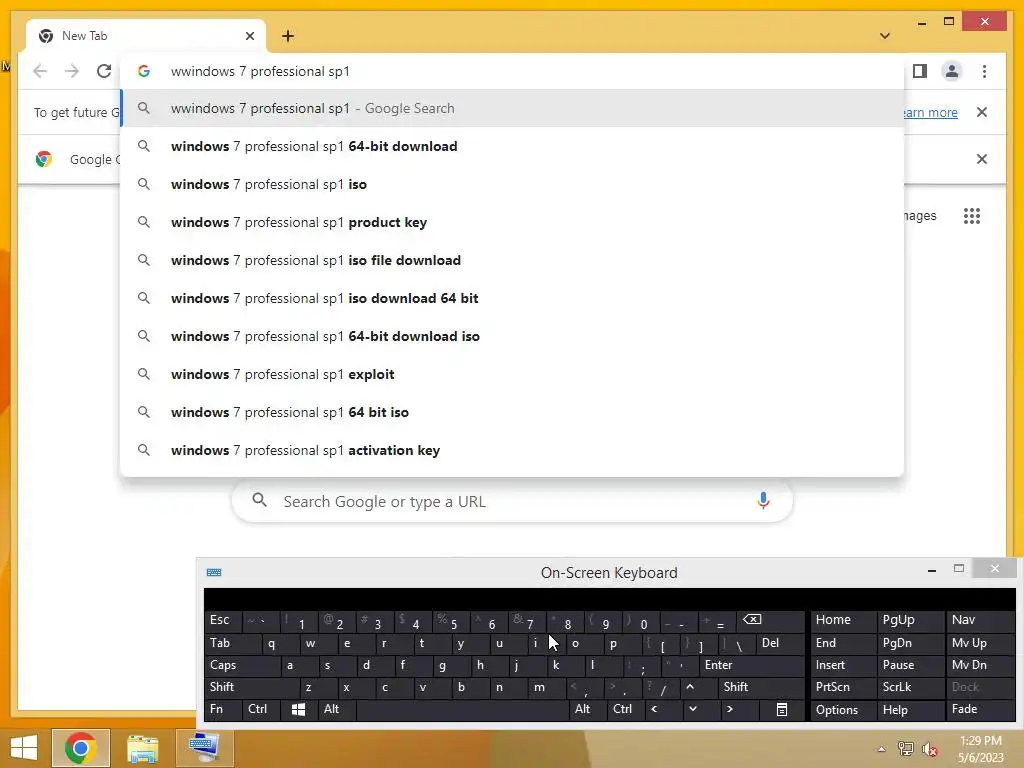Toggle the left Ctrl key
The height and width of the screenshot is (768, 1024).
point(261,709)
